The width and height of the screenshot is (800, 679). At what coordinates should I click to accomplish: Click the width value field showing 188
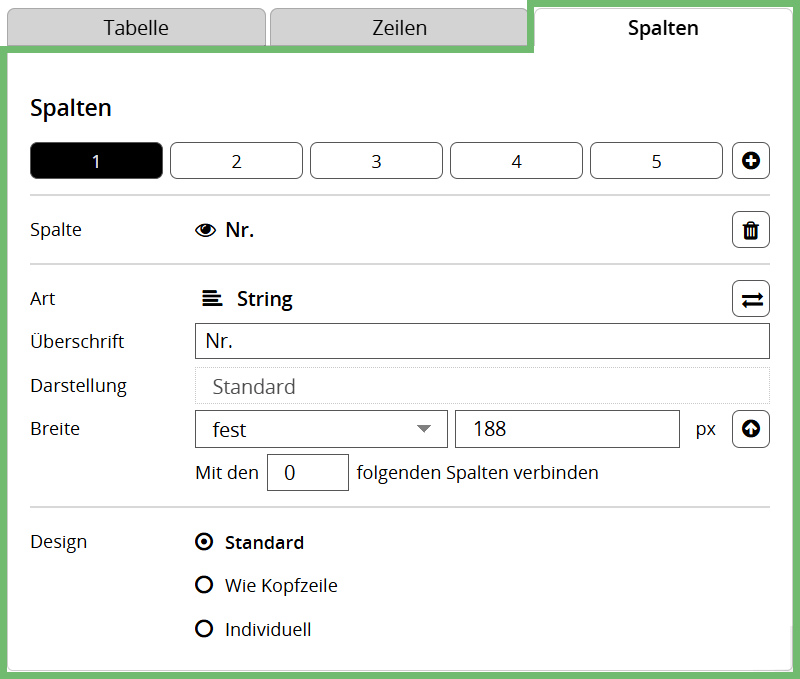567,429
